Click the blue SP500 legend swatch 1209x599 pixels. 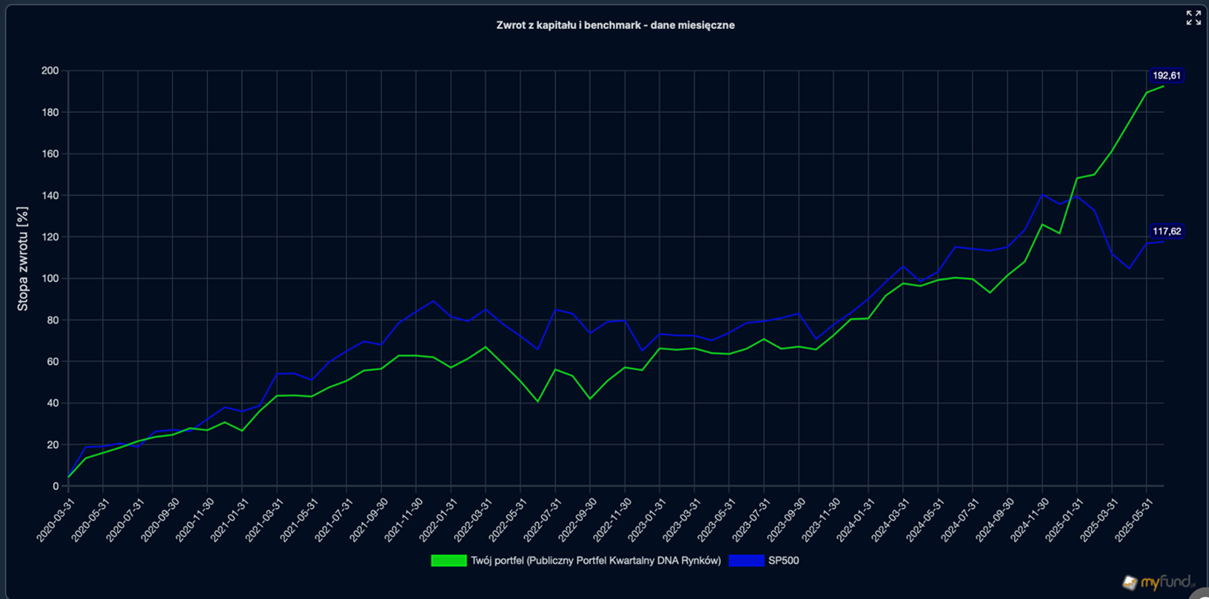(x=746, y=561)
